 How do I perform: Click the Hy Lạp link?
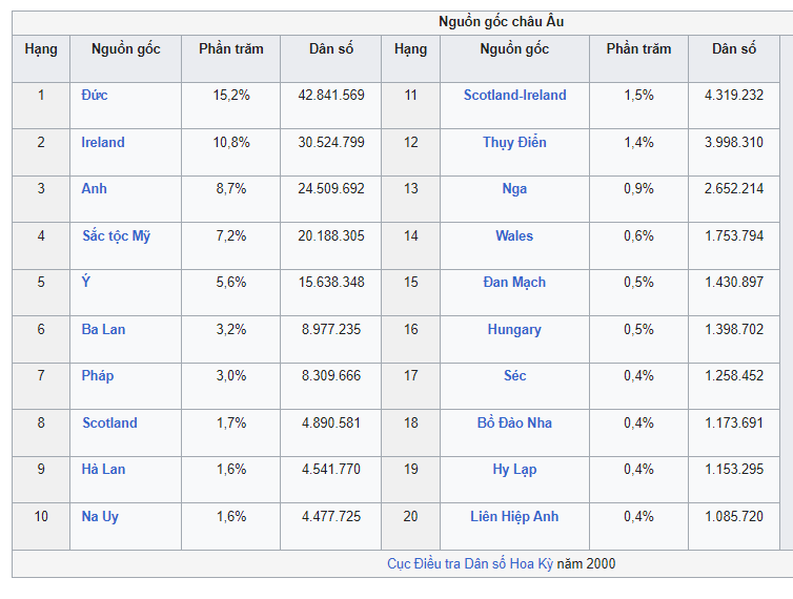(514, 470)
